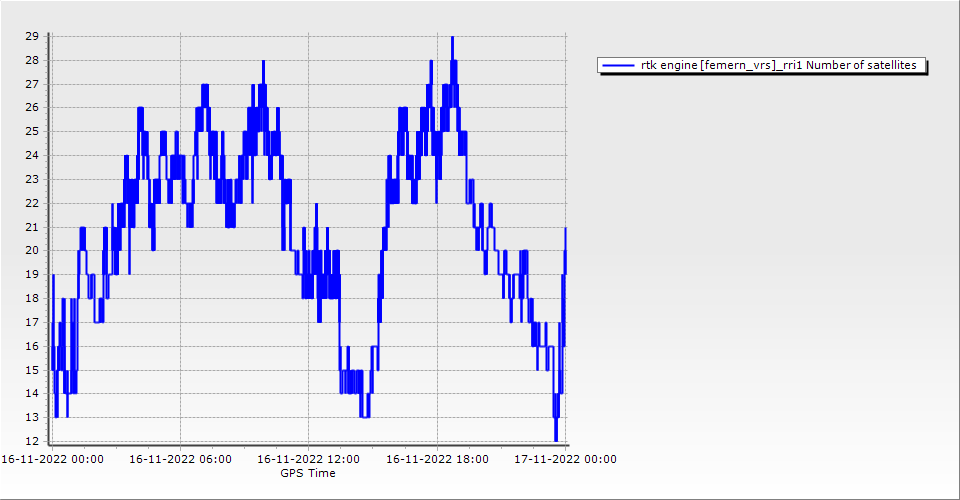This screenshot has width=960, height=500.
Task: Click the y-axis value 16
Action: 31,346
